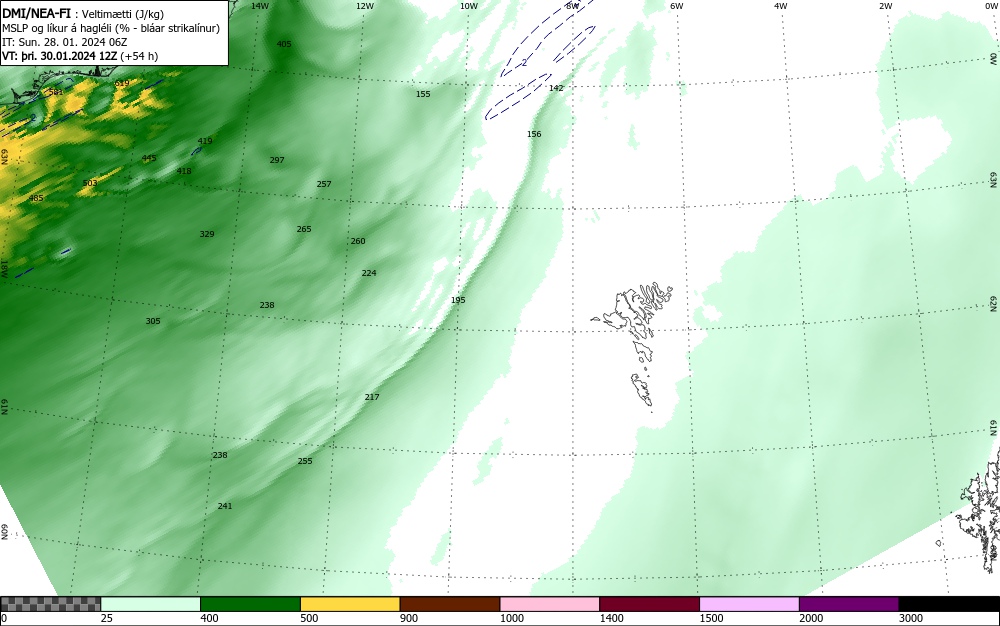Click the 60N latitude label
The height and width of the screenshot is (626, 1000).
coord(4,532)
